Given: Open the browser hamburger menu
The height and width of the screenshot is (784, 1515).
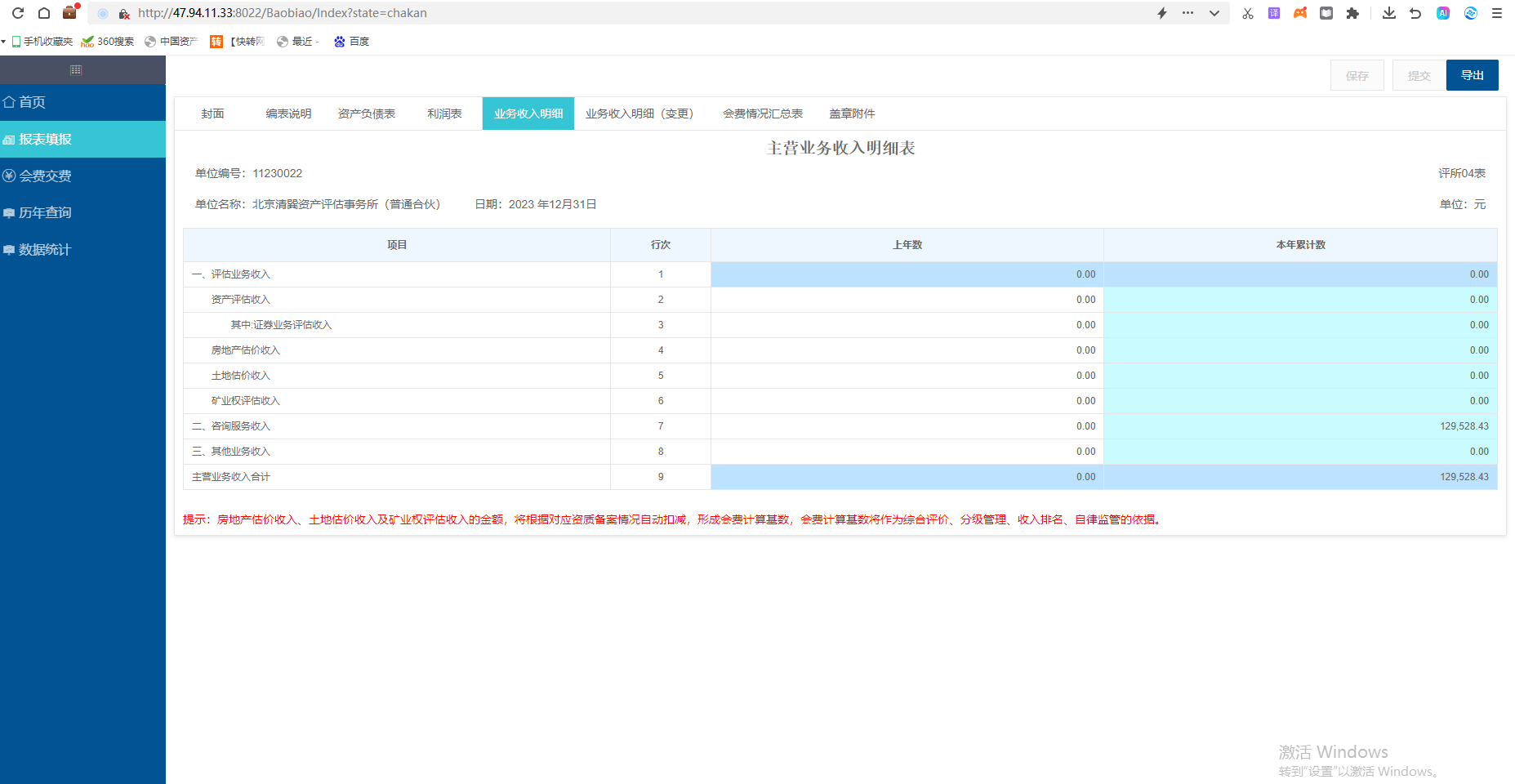Looking at the screenshot, I should pyautogui.click(x=1497, y=13).
